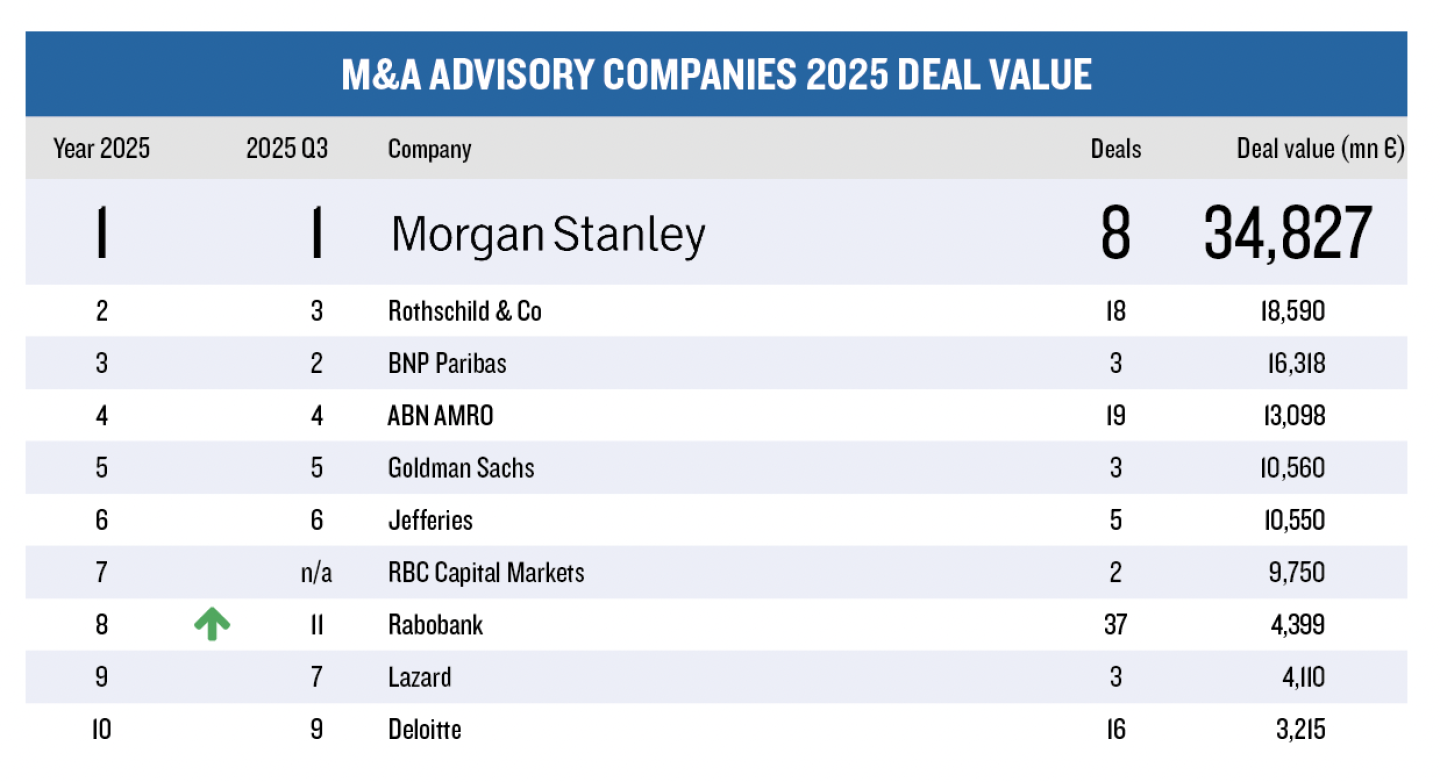Open the Goldman Sachs row
The image size is (1440, 782).
click(x=461, y=467)
